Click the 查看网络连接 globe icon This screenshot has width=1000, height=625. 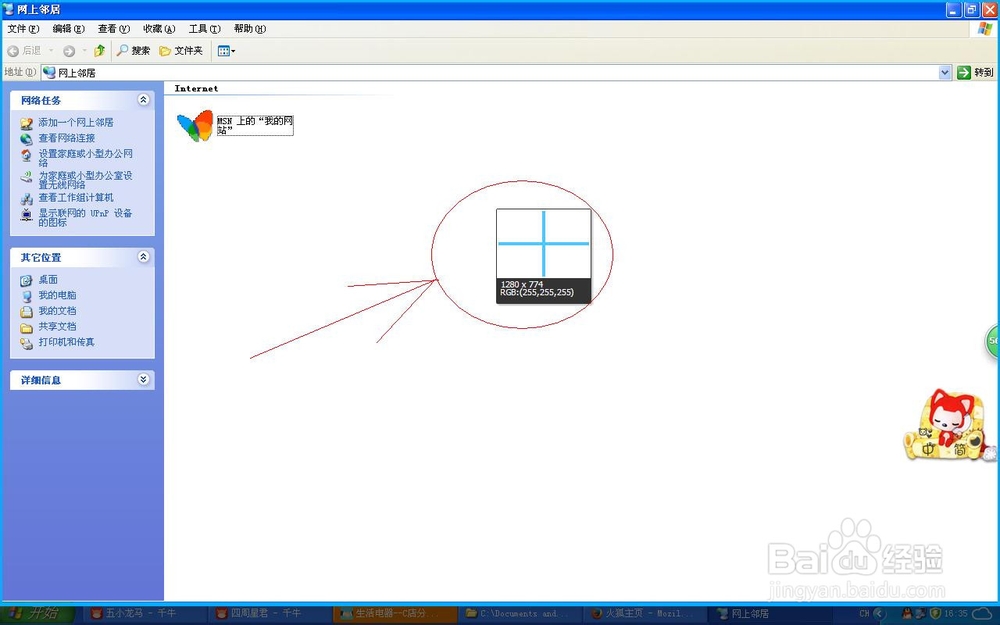(x=26, y=138)
